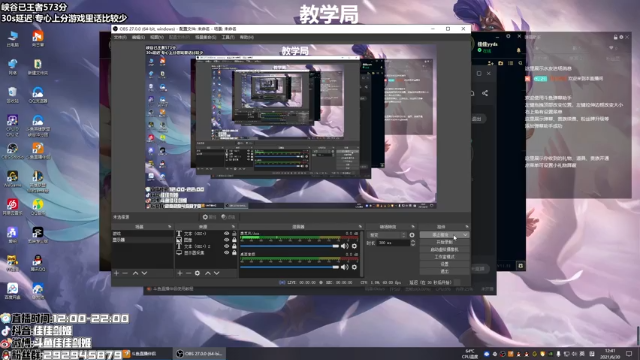
Task: Enable 工作室模式 studio mode
Action: tap(444, 257)
